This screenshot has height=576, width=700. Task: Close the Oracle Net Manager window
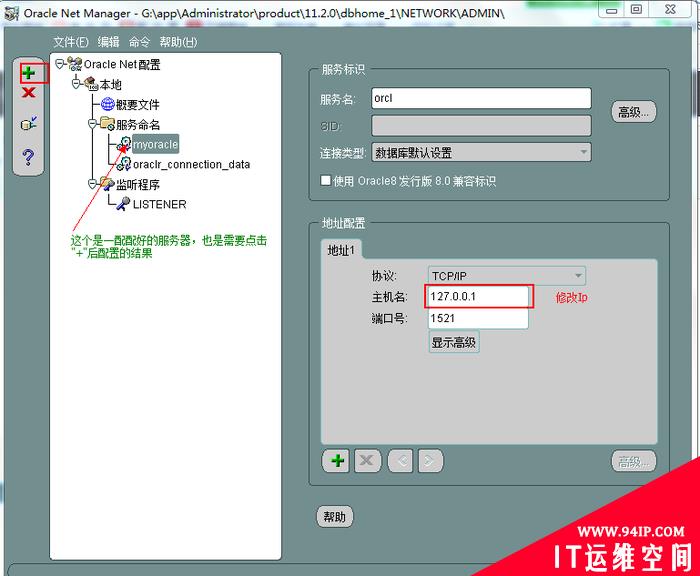click(x=670, y=9)
